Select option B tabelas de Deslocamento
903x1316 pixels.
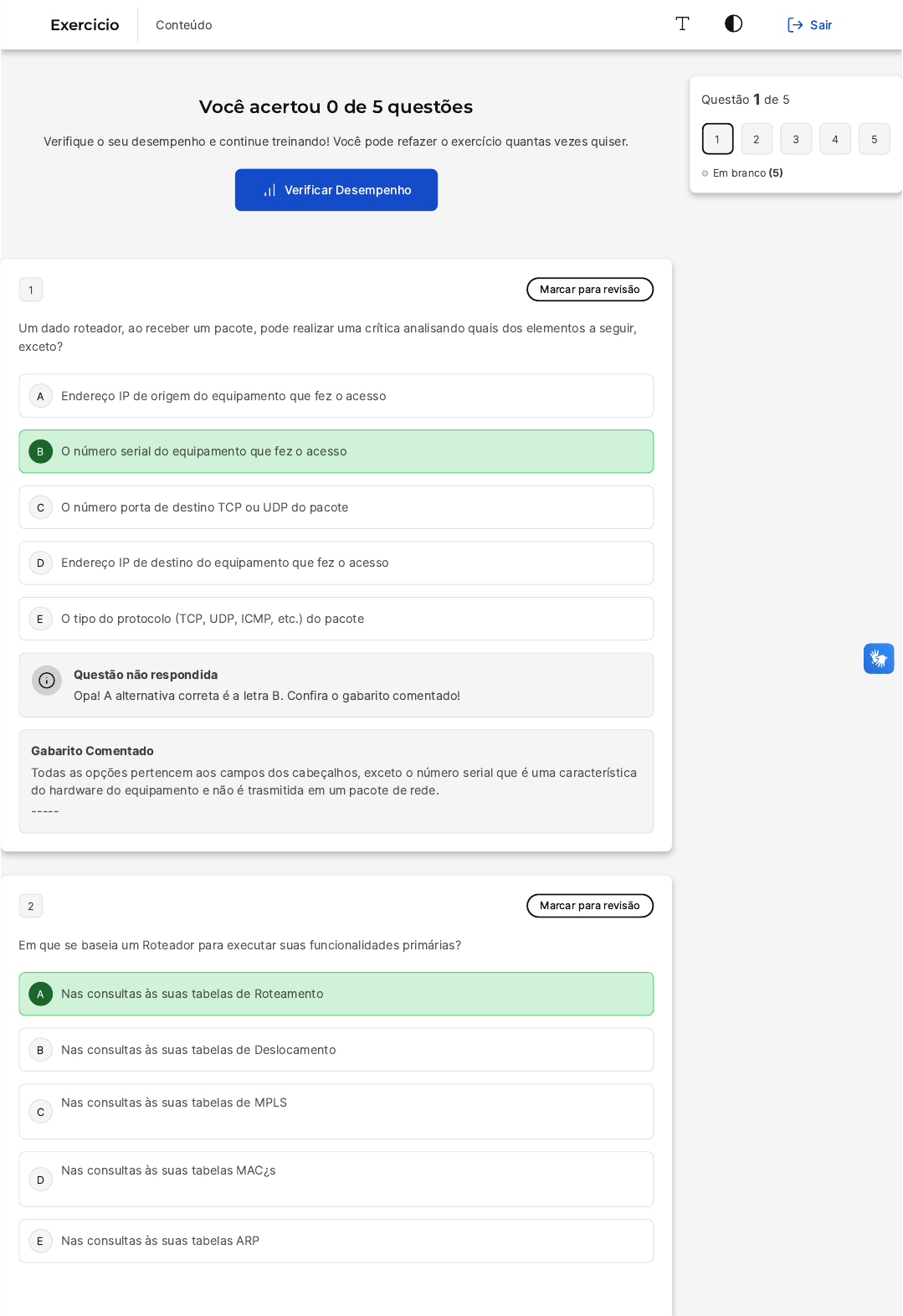336,1050
